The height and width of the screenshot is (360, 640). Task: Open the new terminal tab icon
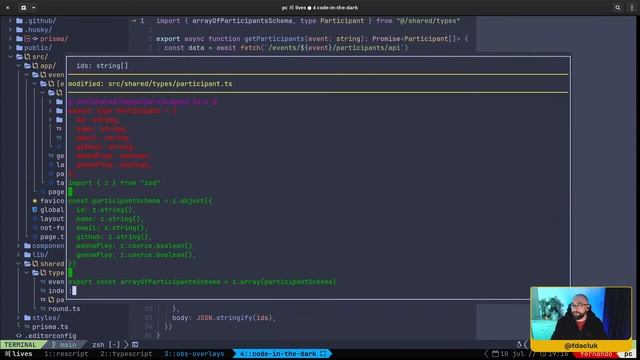pos(23,7)
